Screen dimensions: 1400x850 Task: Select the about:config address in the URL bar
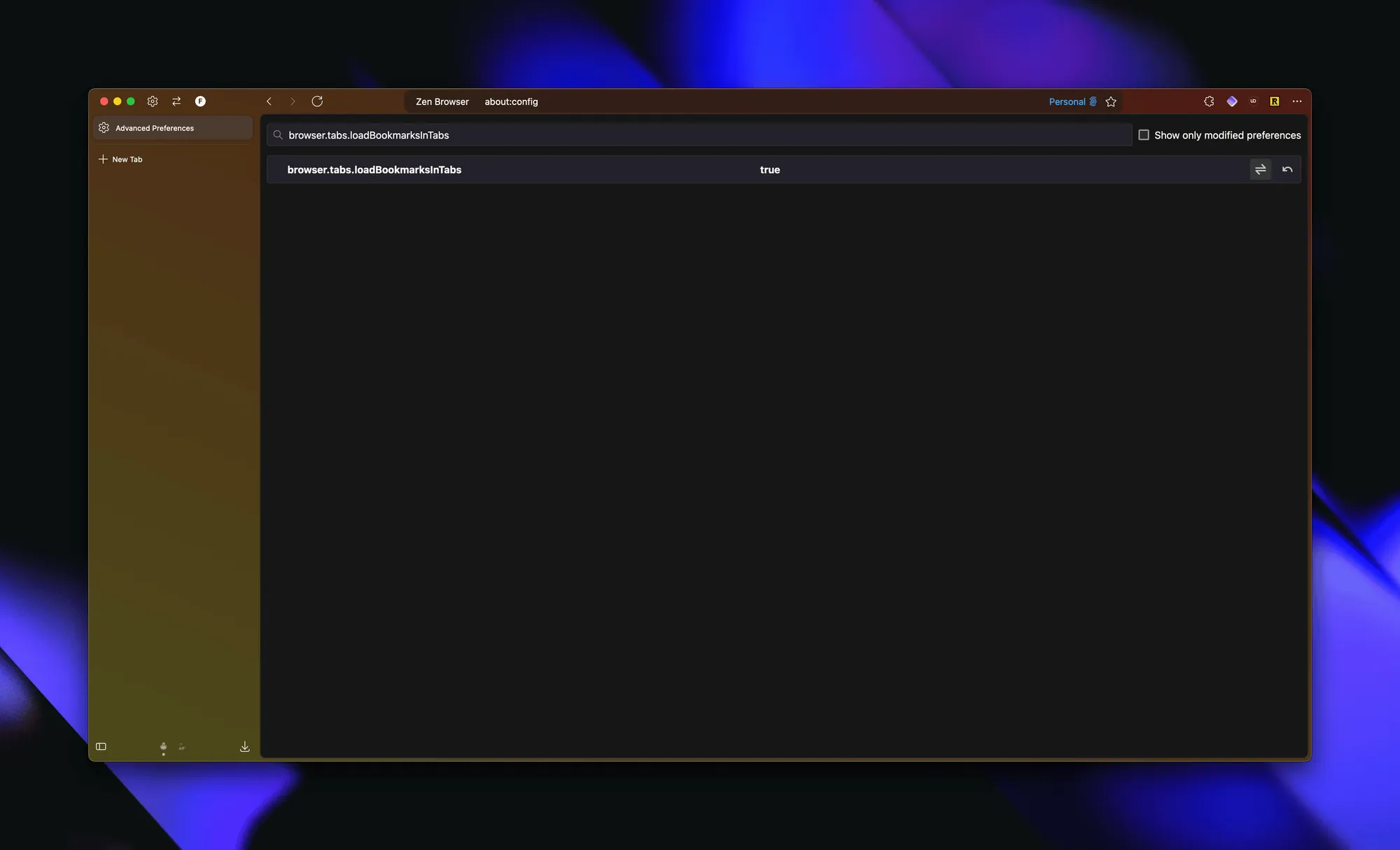[511, 102]
